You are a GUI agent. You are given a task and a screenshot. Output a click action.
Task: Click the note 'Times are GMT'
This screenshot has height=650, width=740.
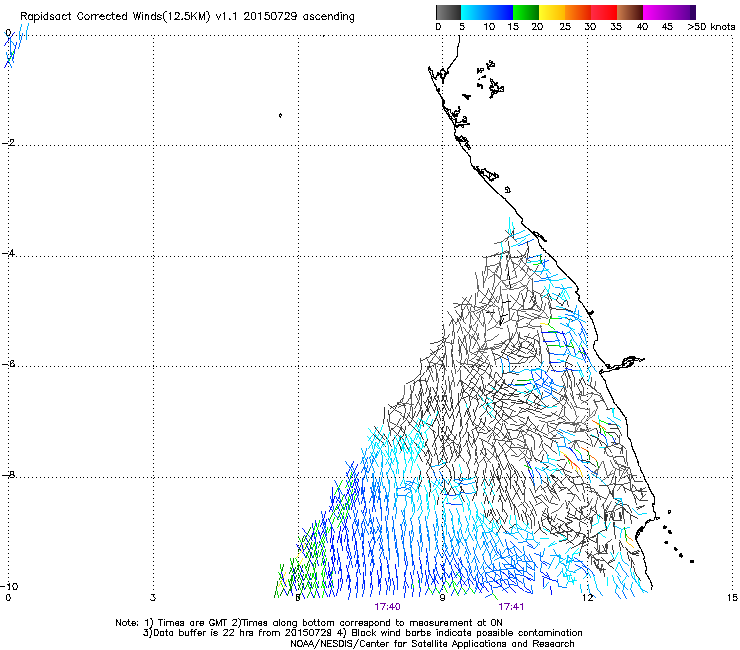(193, 623)
